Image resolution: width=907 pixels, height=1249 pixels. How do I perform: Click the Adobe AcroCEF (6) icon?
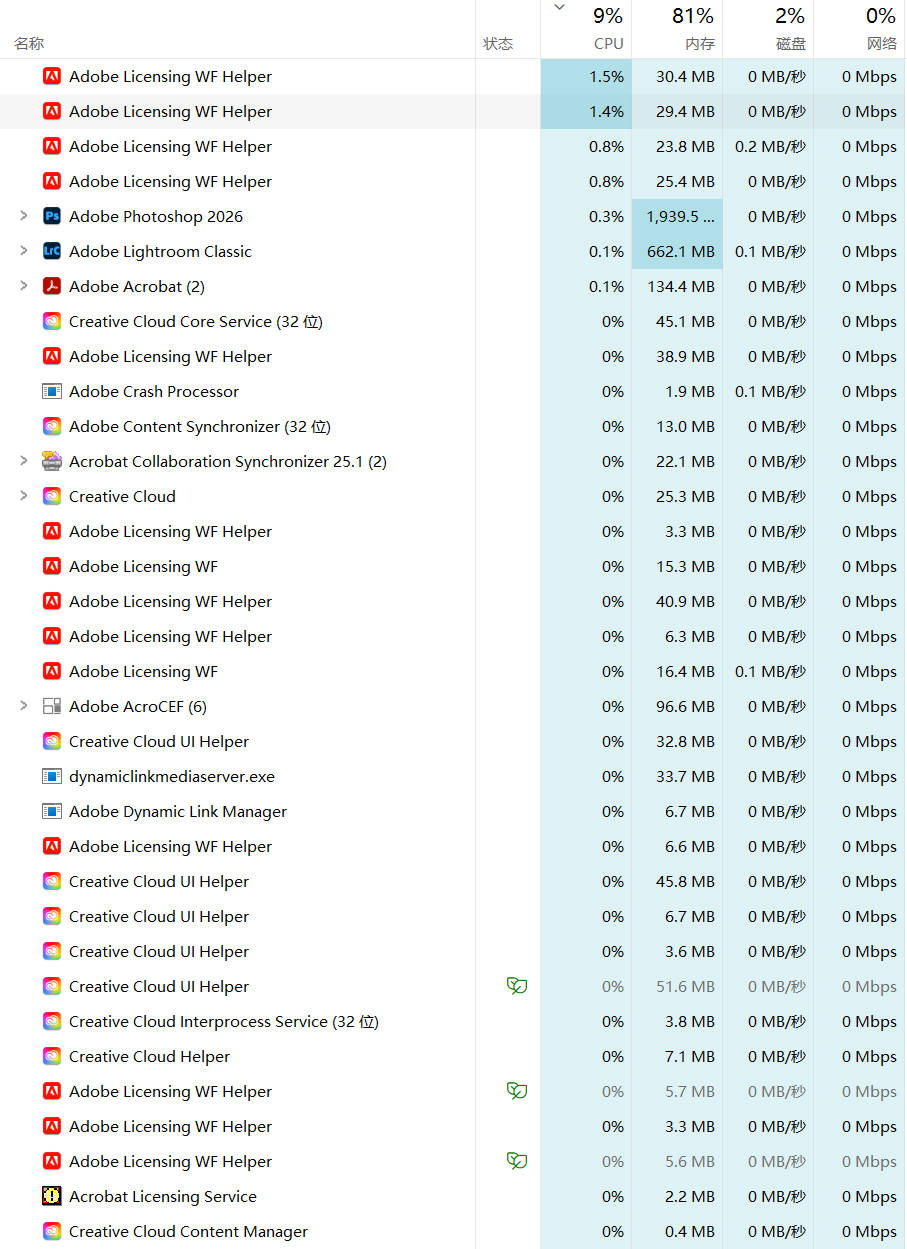click(52, 706)
